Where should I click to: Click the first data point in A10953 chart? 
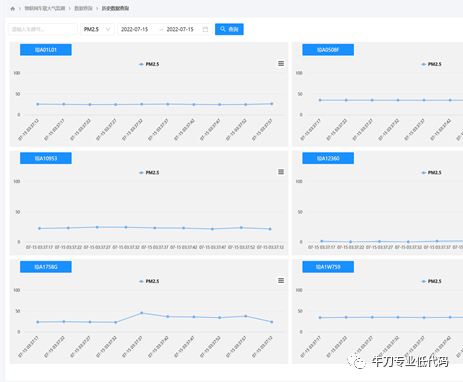tap(40, 228)
